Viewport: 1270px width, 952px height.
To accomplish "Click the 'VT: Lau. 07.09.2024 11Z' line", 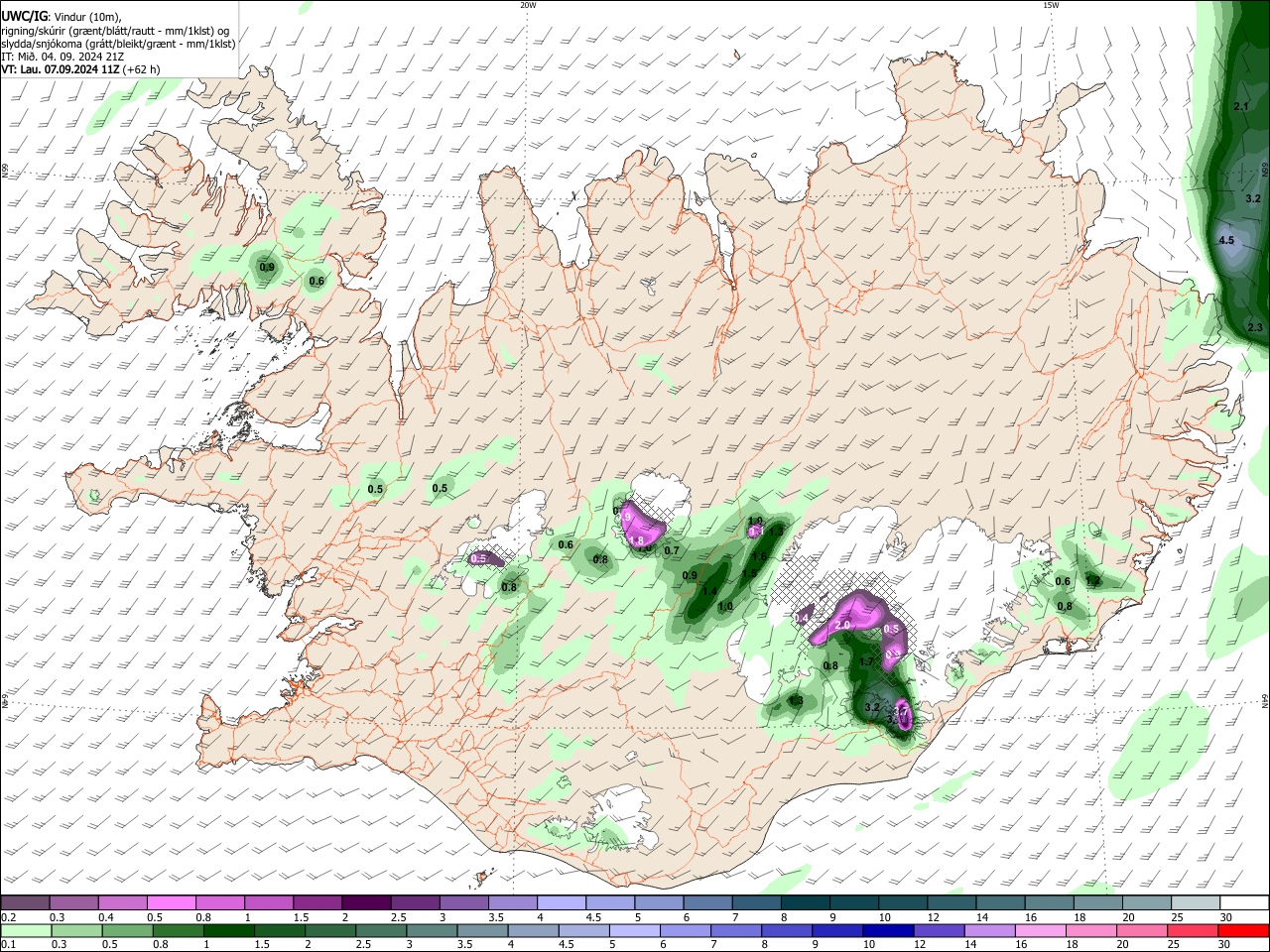I will pos(61,69).
